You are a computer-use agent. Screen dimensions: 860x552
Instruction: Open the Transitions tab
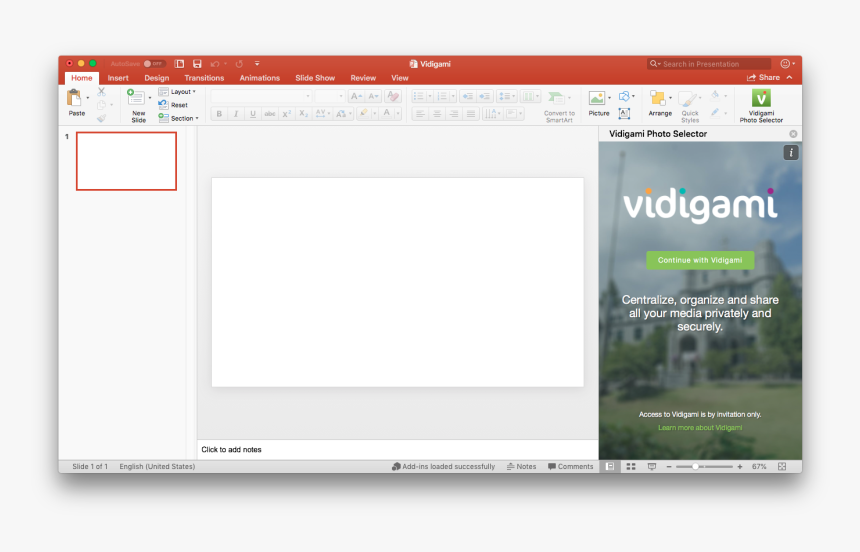coord(204,78)
